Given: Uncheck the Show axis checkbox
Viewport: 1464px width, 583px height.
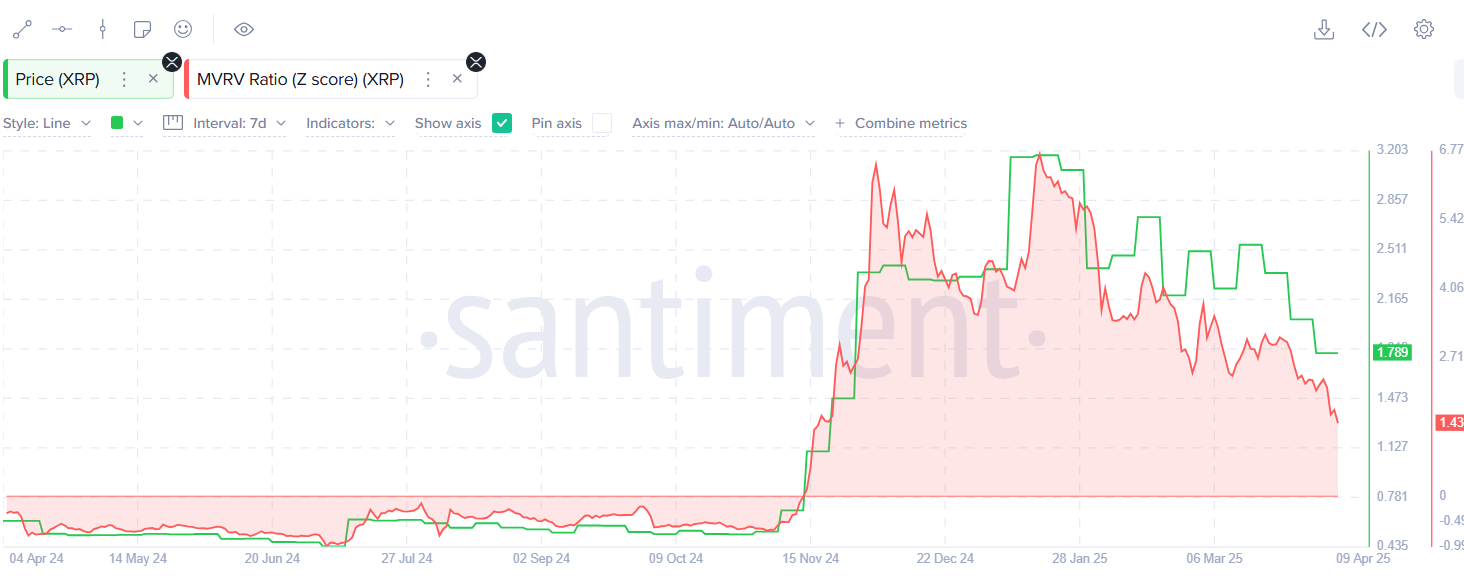Looking at the screenshot, I should [502, 123].
